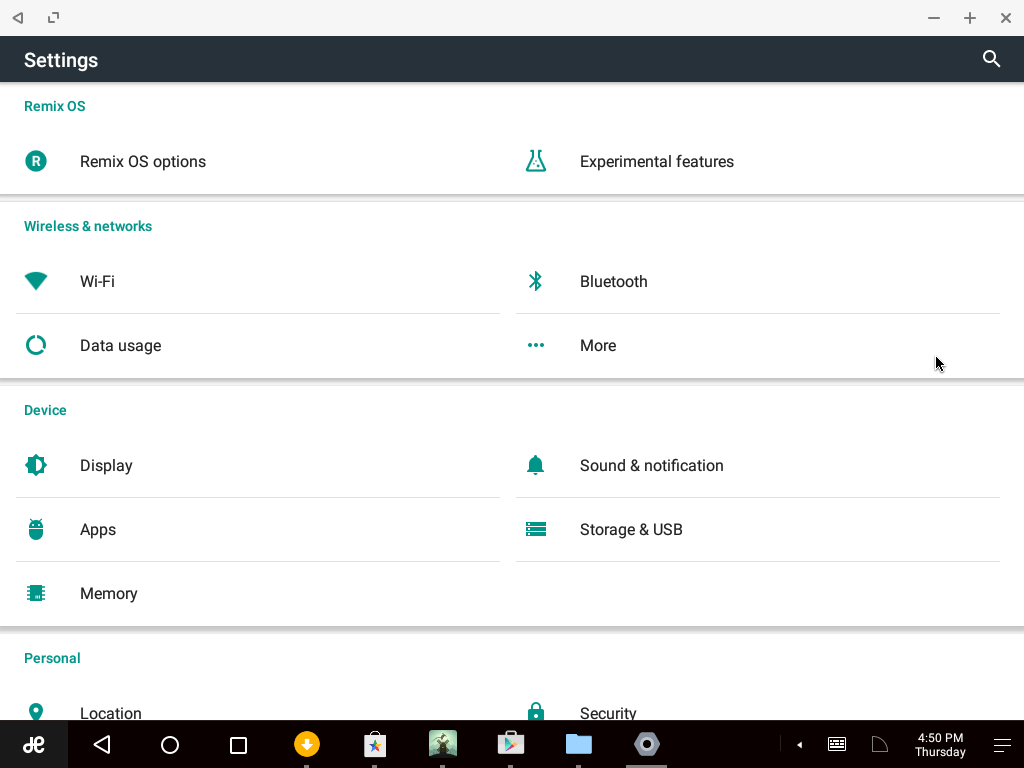This screenshot has width=1024, height=768.
Task: Click the "Remix OS" section heading
Action: click(54, 106)
